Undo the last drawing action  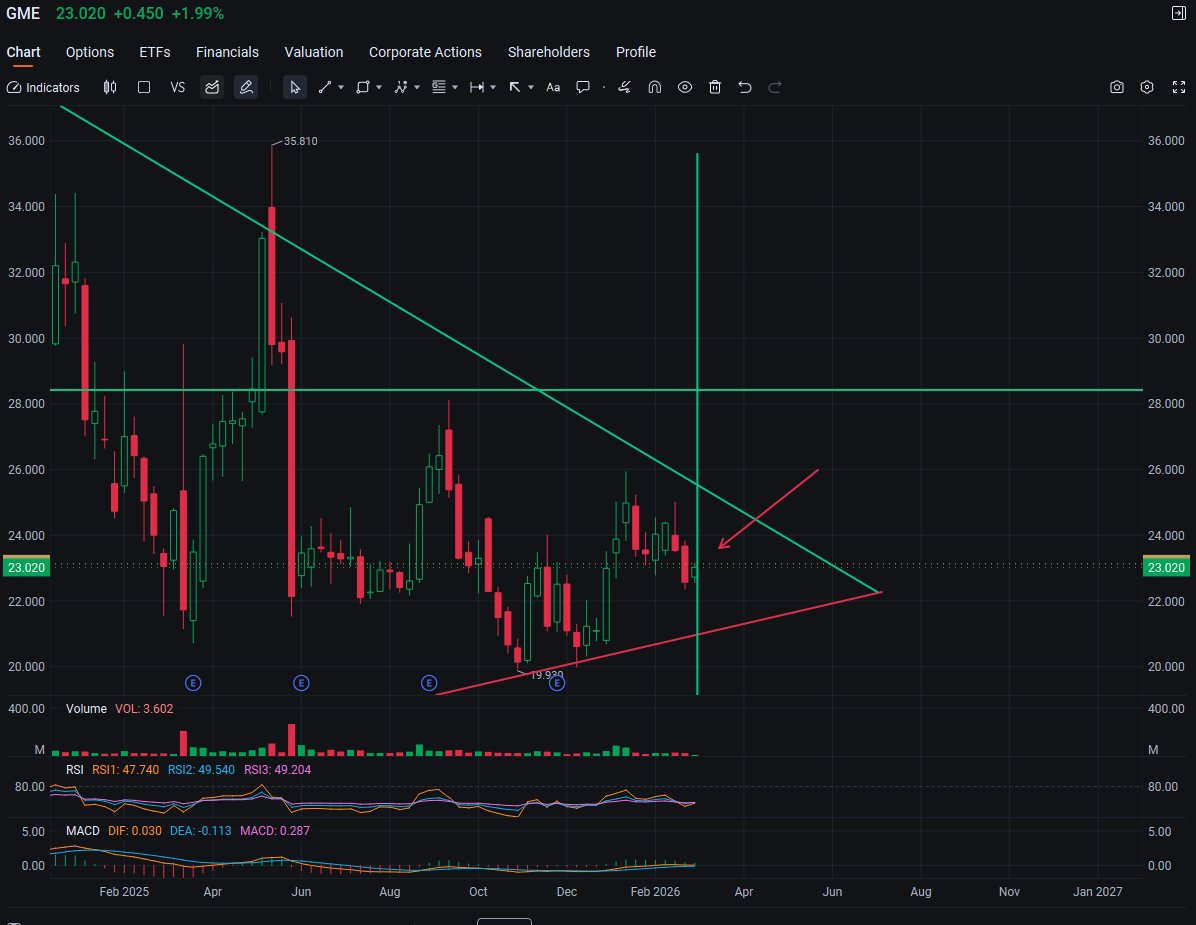coord(745,88)
